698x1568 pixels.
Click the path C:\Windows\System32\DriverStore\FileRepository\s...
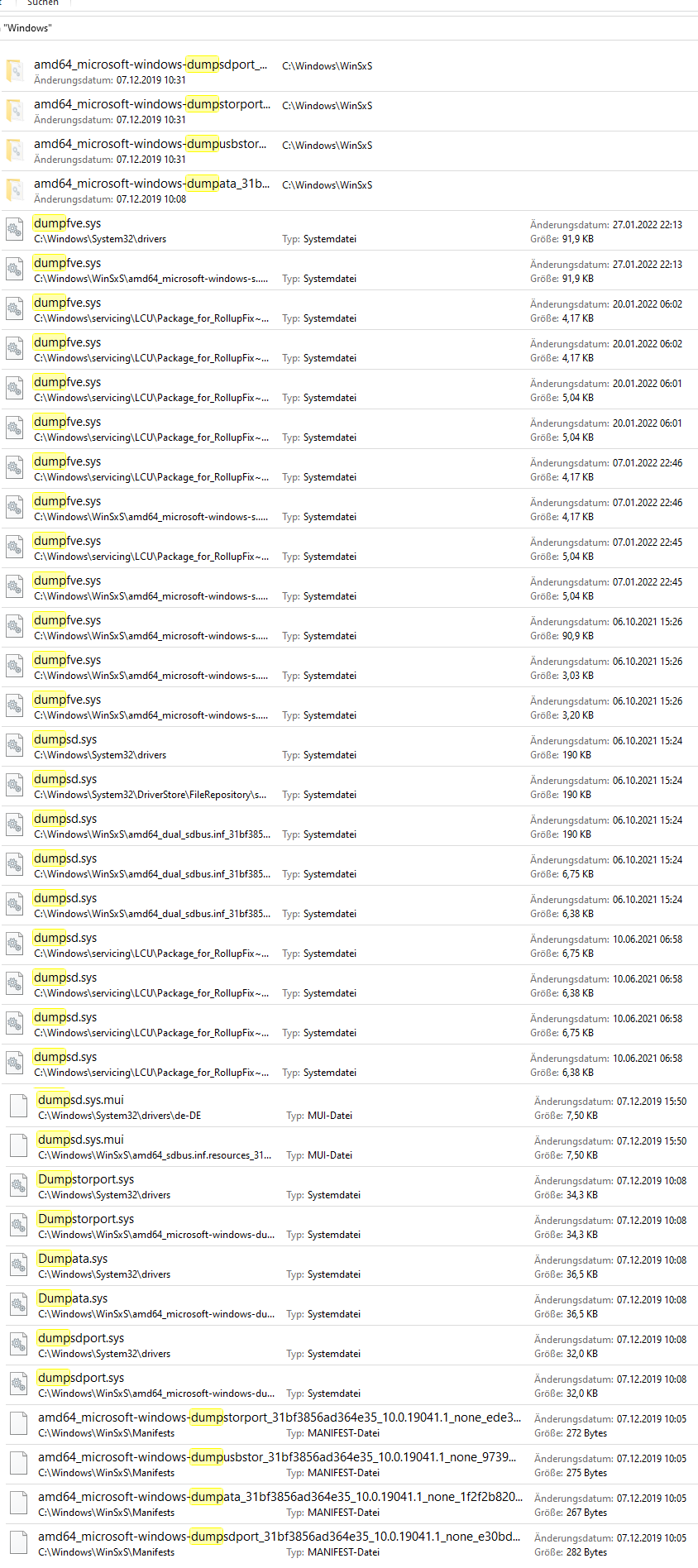(151, 795)
